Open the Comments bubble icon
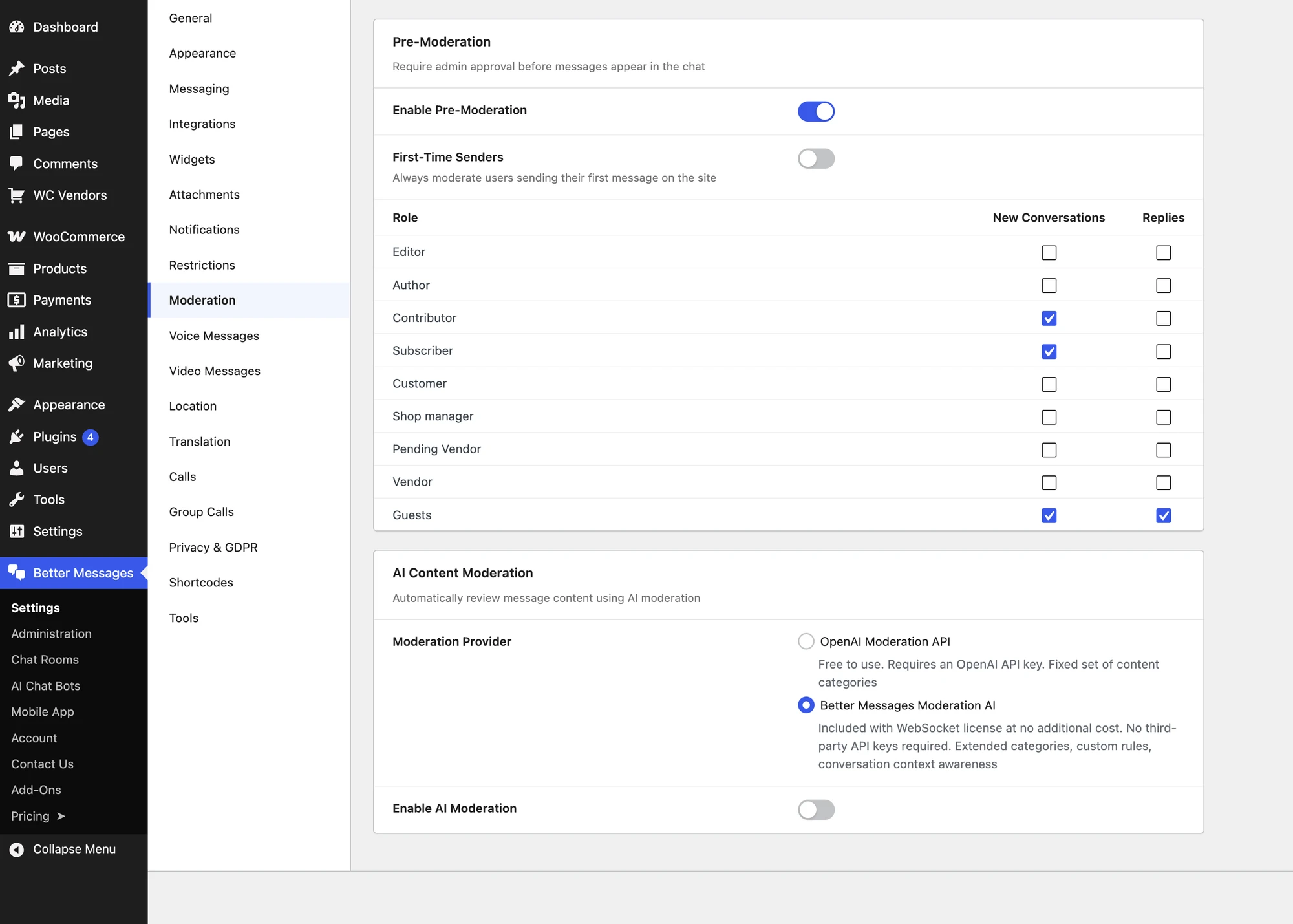1293x924 pixels. tap(17, 164)
